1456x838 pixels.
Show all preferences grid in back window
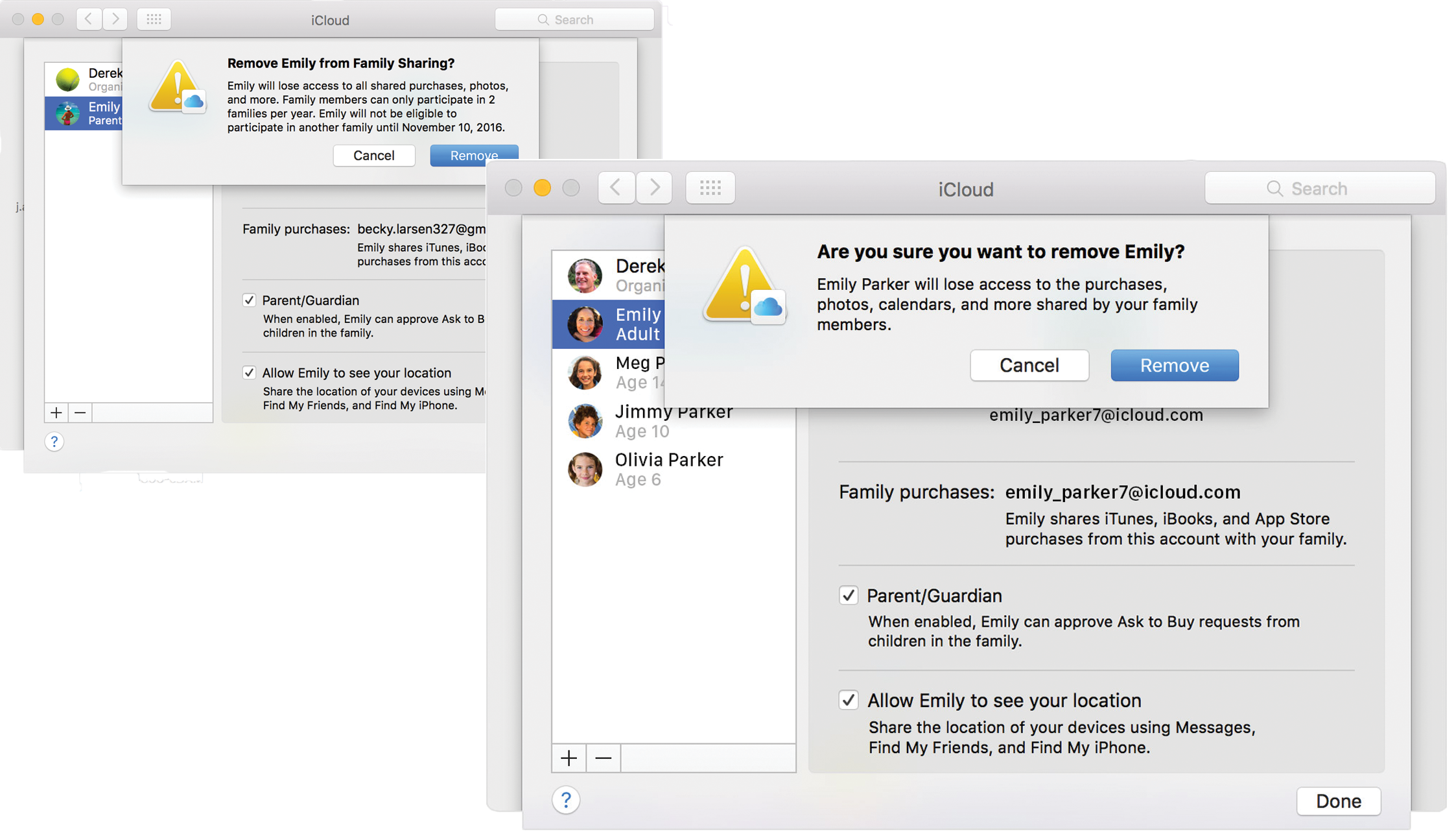(154, 19)
